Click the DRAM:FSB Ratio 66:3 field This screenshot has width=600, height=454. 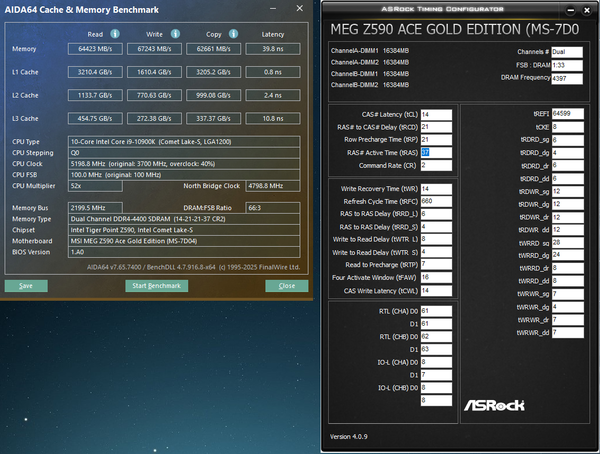[273, 208]
